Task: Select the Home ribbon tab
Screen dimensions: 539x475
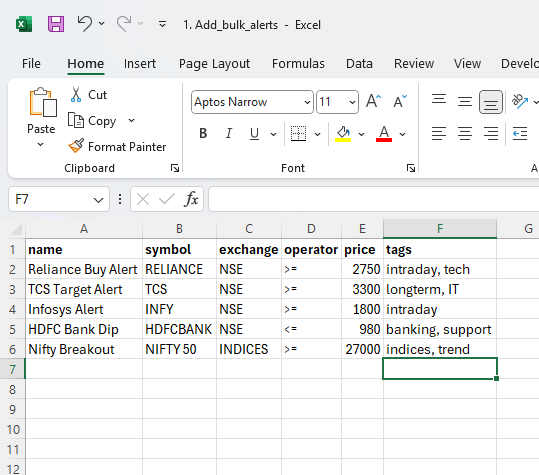Action: click(86, 64)
